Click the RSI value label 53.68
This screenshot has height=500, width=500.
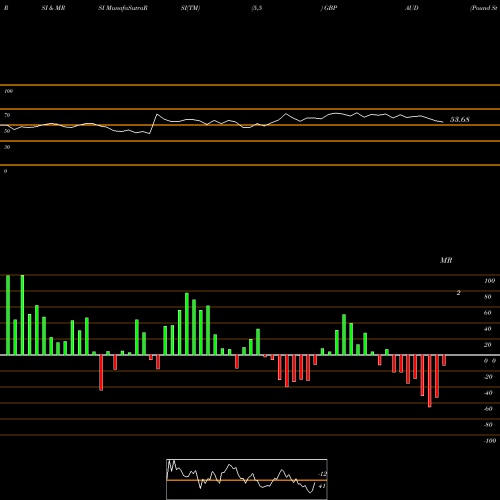click(x=460, y=120)
